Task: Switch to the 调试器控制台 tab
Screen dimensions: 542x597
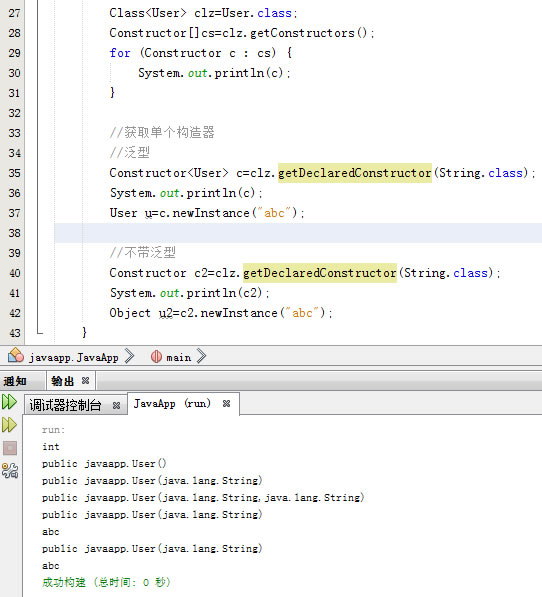Action: click(x=65, y=405)
